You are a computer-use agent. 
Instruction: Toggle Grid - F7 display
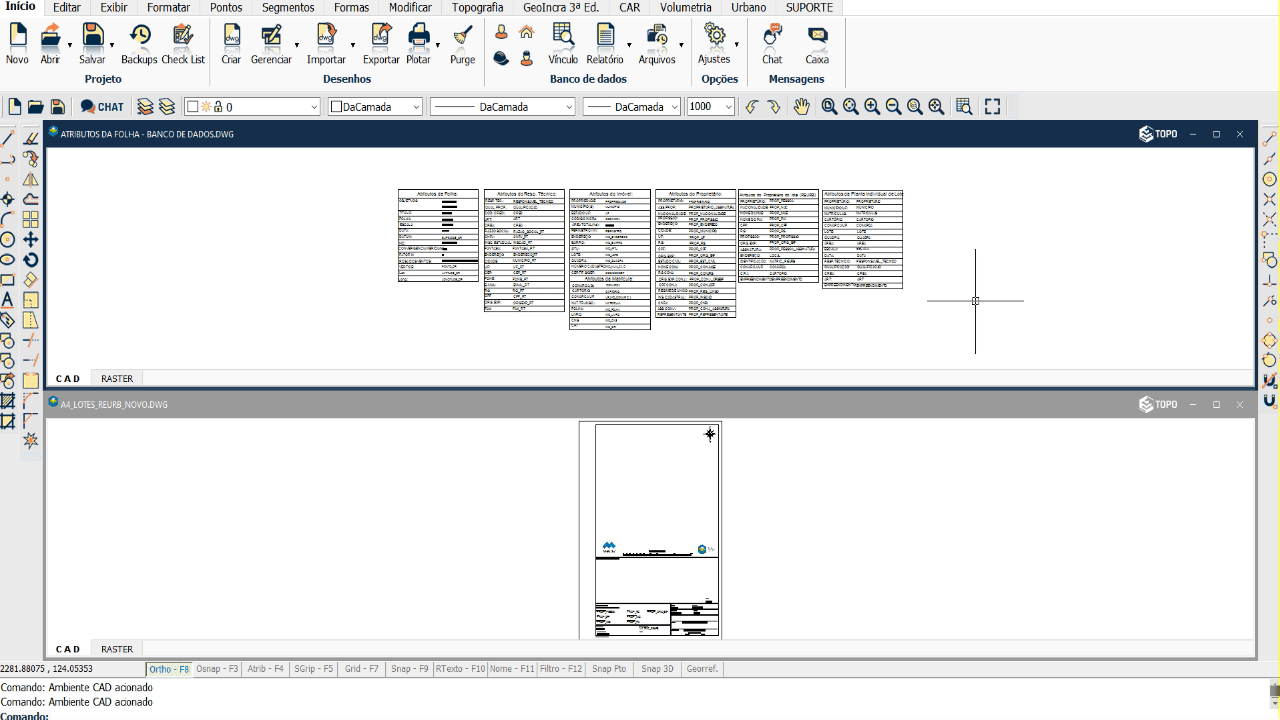361,669
